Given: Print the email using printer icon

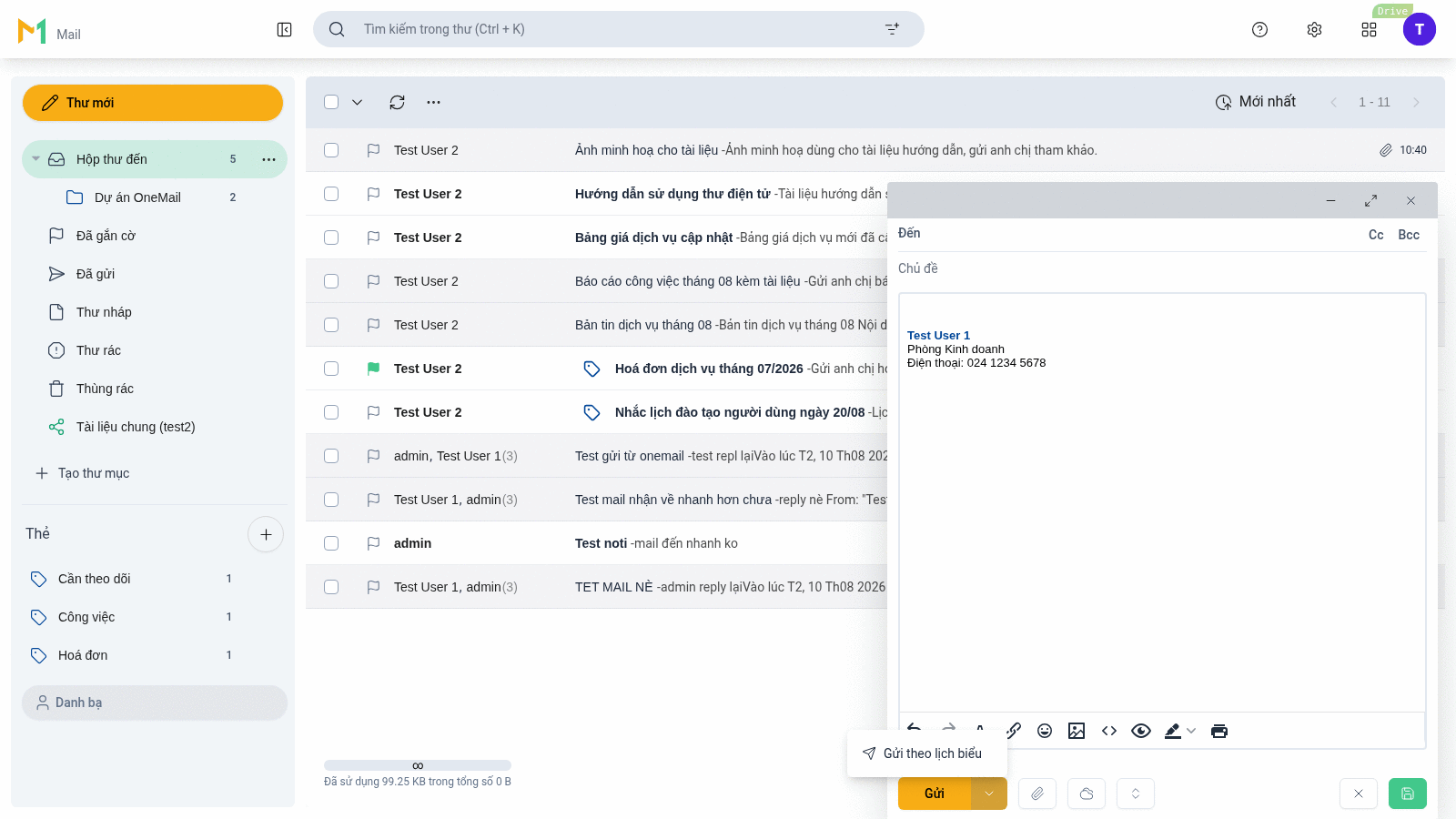Looking at the screenshot, I should (1219, 731).
